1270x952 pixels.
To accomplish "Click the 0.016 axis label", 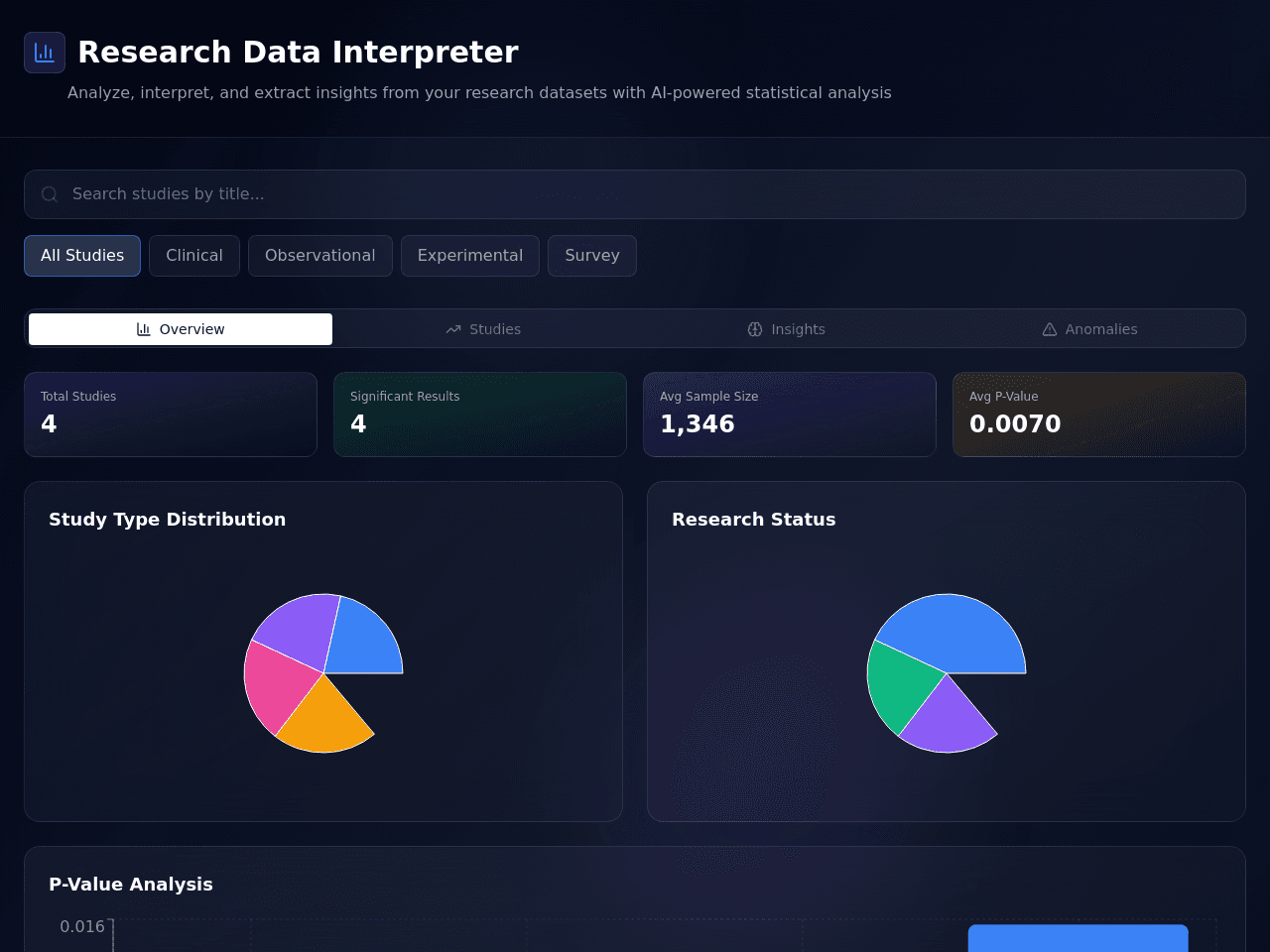I will 82,927.
